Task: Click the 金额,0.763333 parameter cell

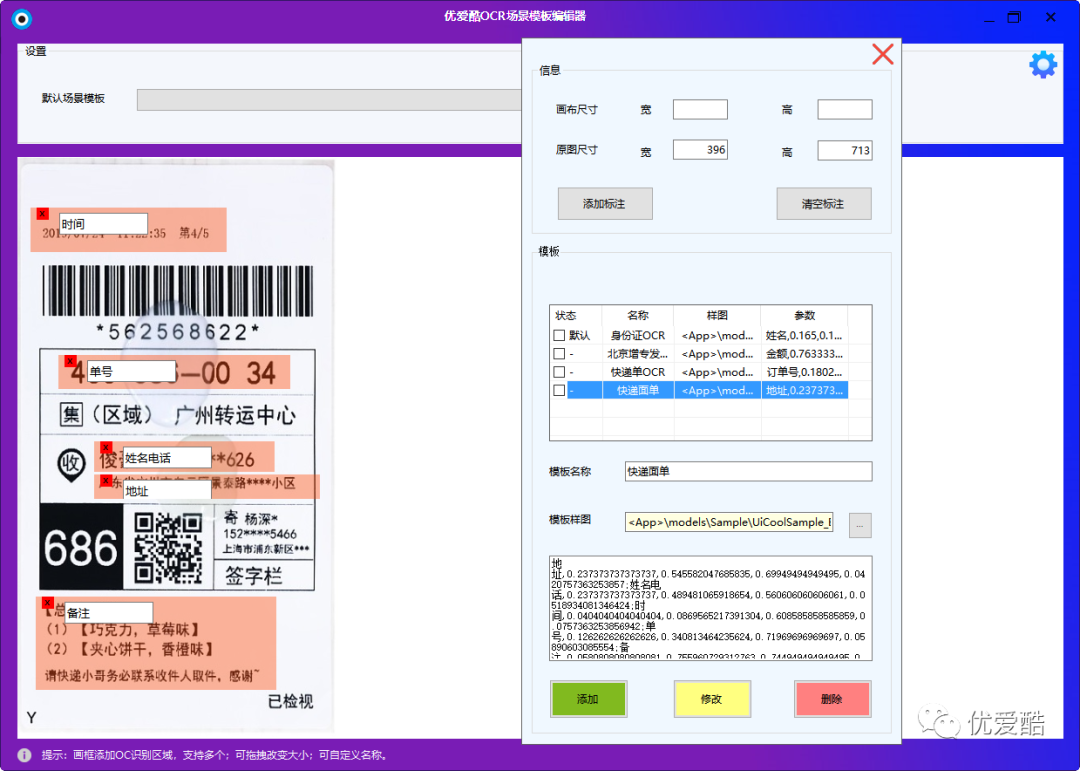Action: (804, 354)
